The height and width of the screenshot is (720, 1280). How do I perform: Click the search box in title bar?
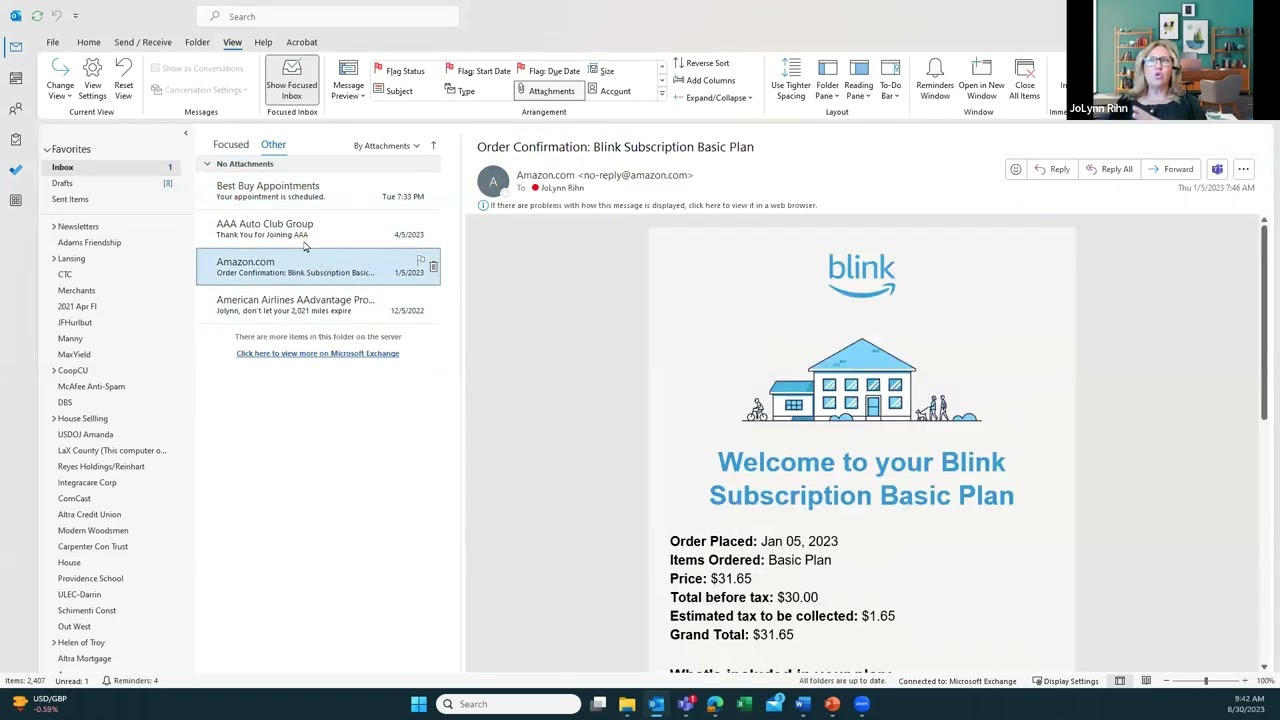coord(328,16)
